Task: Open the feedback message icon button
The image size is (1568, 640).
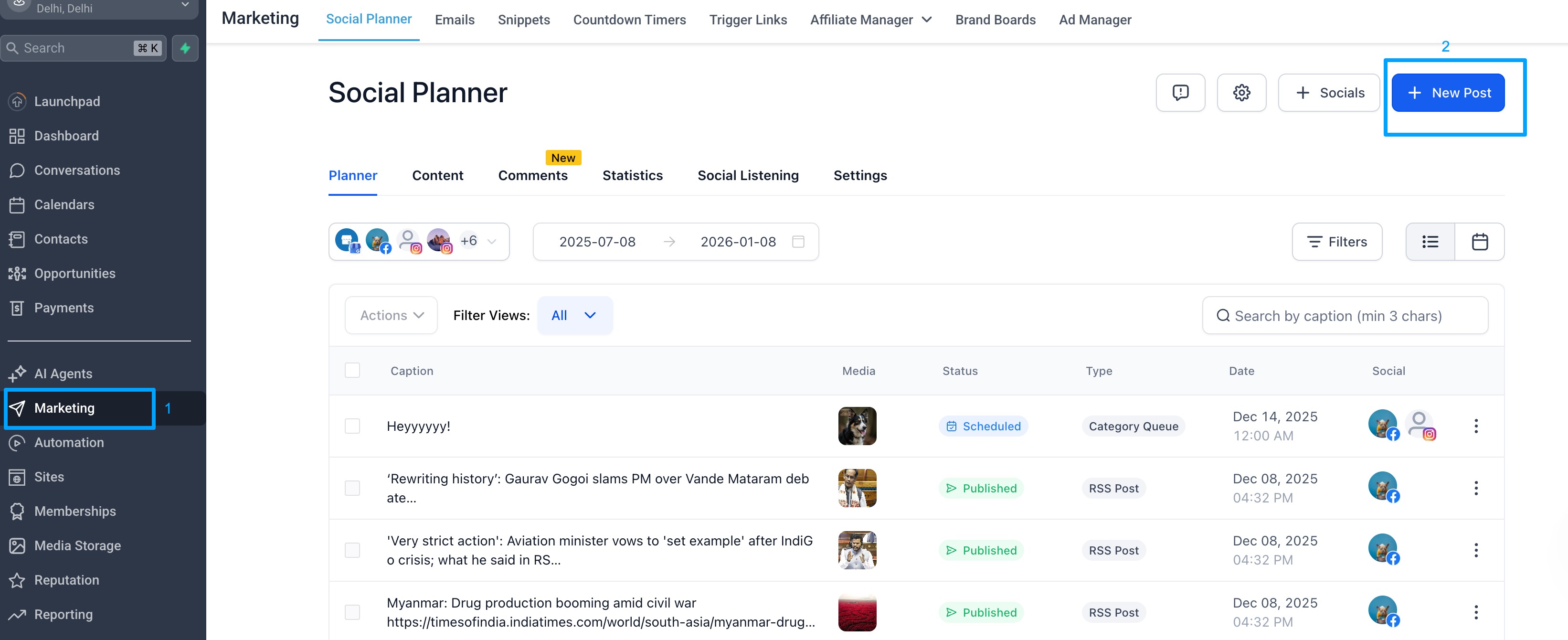Action: pos(1180,93)
